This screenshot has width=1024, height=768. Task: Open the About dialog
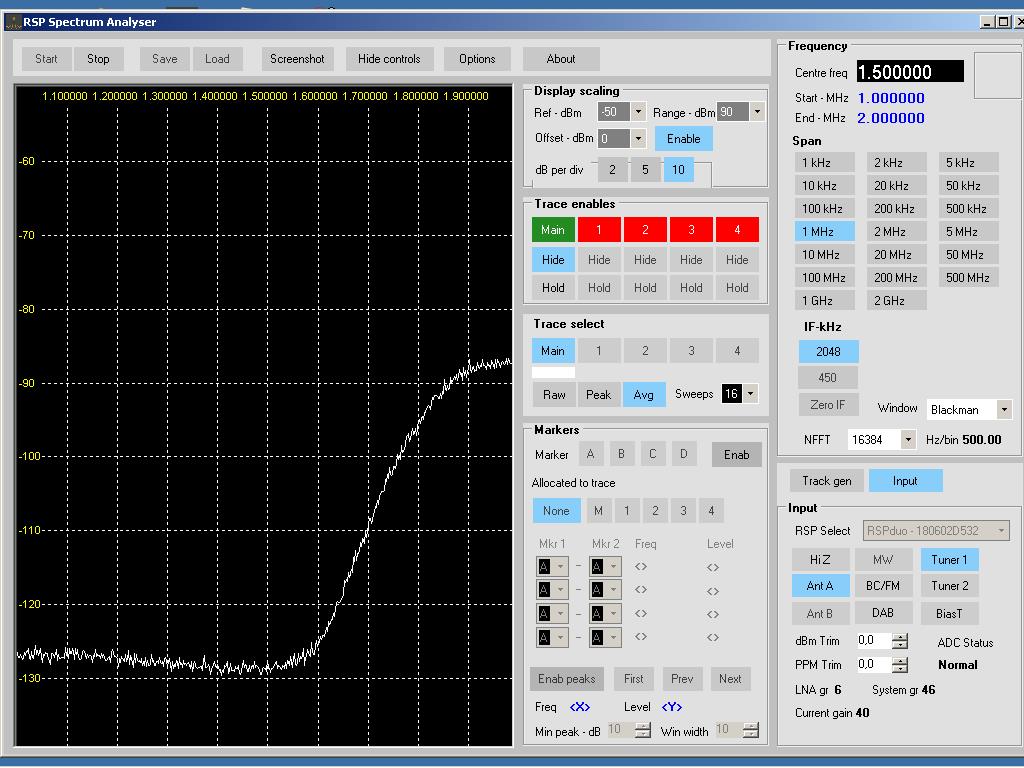coord(561,59)
